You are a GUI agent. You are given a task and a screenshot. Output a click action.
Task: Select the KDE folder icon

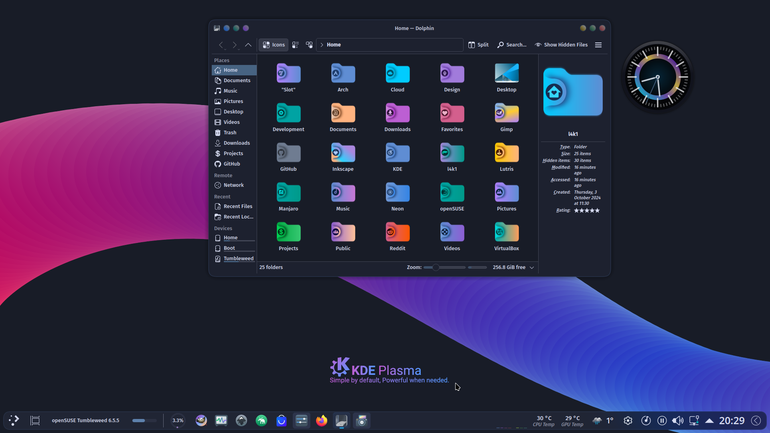397,153
